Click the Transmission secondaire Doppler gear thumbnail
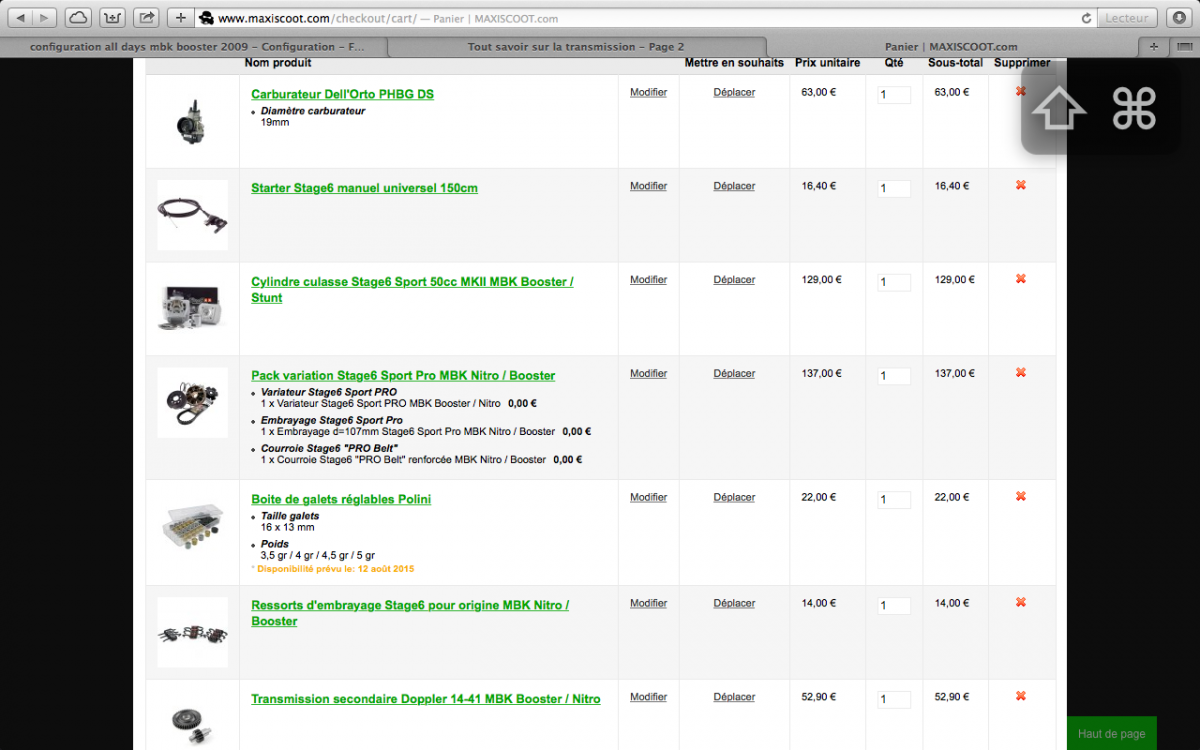 tap(192, 722)
